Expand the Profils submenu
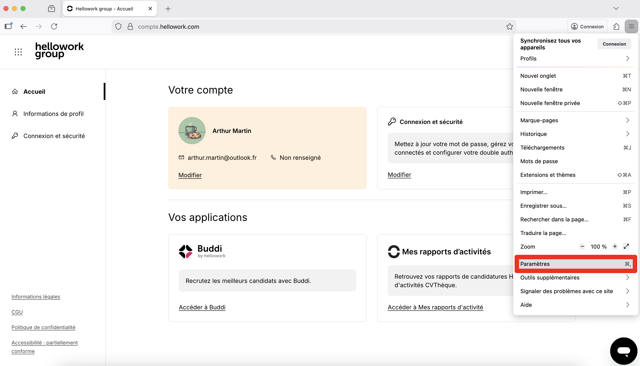Viewport: 640px width, 366px height. coord(575,59)
